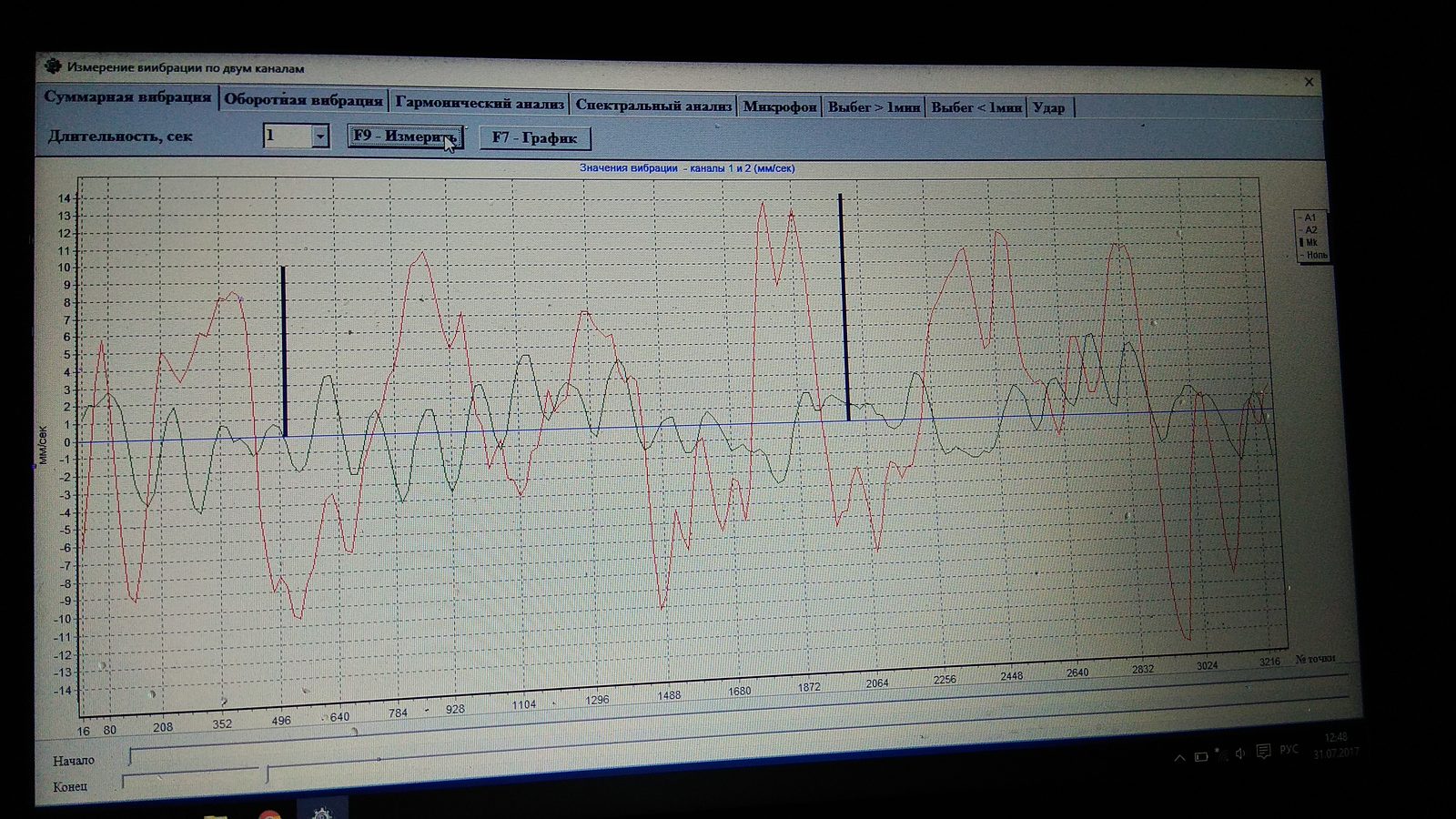Click the x-axis value 2448
Image resolution: width=1456 pixels, height=819 pixels.
click(x=1011, y=676)
